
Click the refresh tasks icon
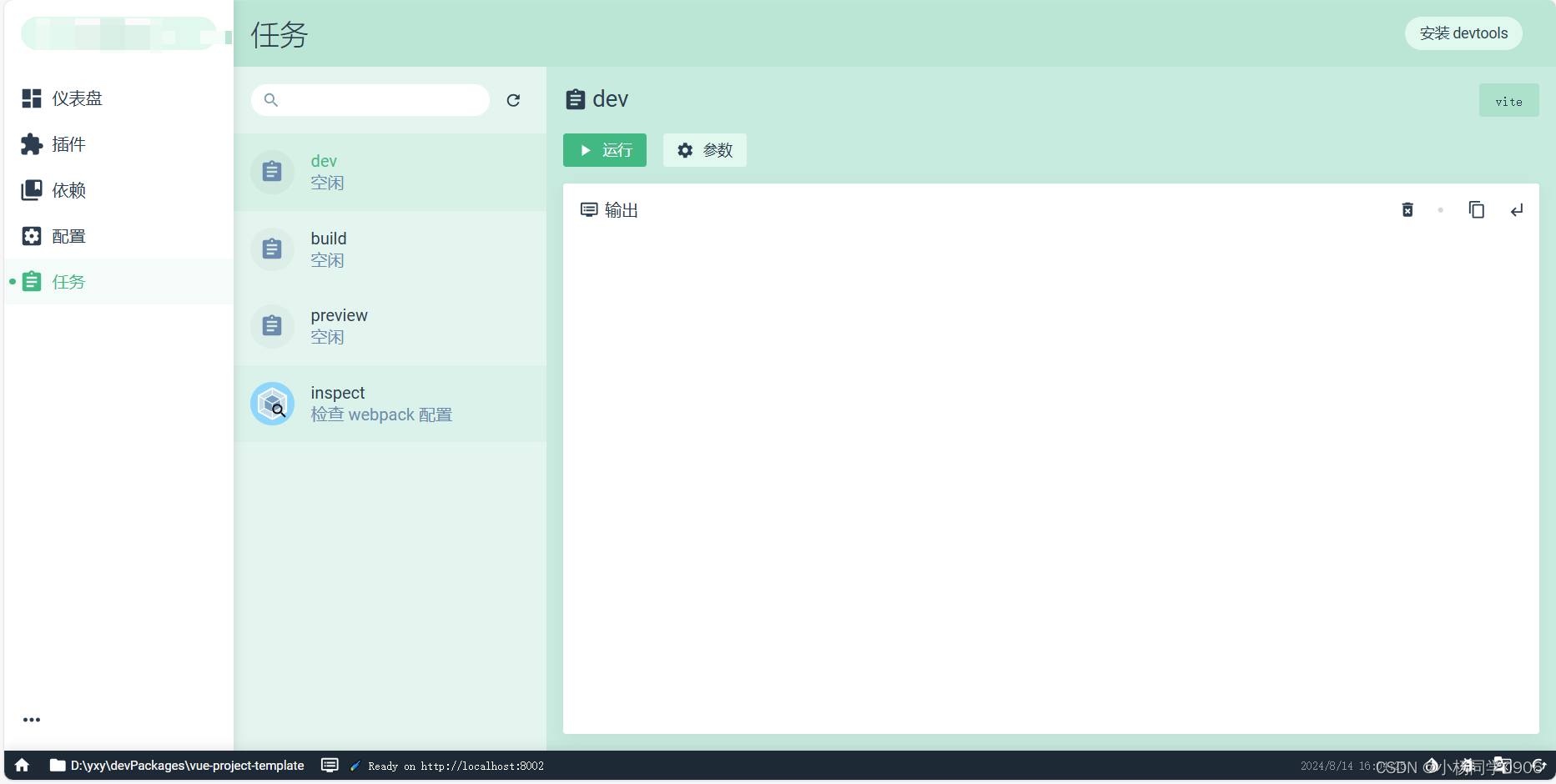click(x=513, y=100)
